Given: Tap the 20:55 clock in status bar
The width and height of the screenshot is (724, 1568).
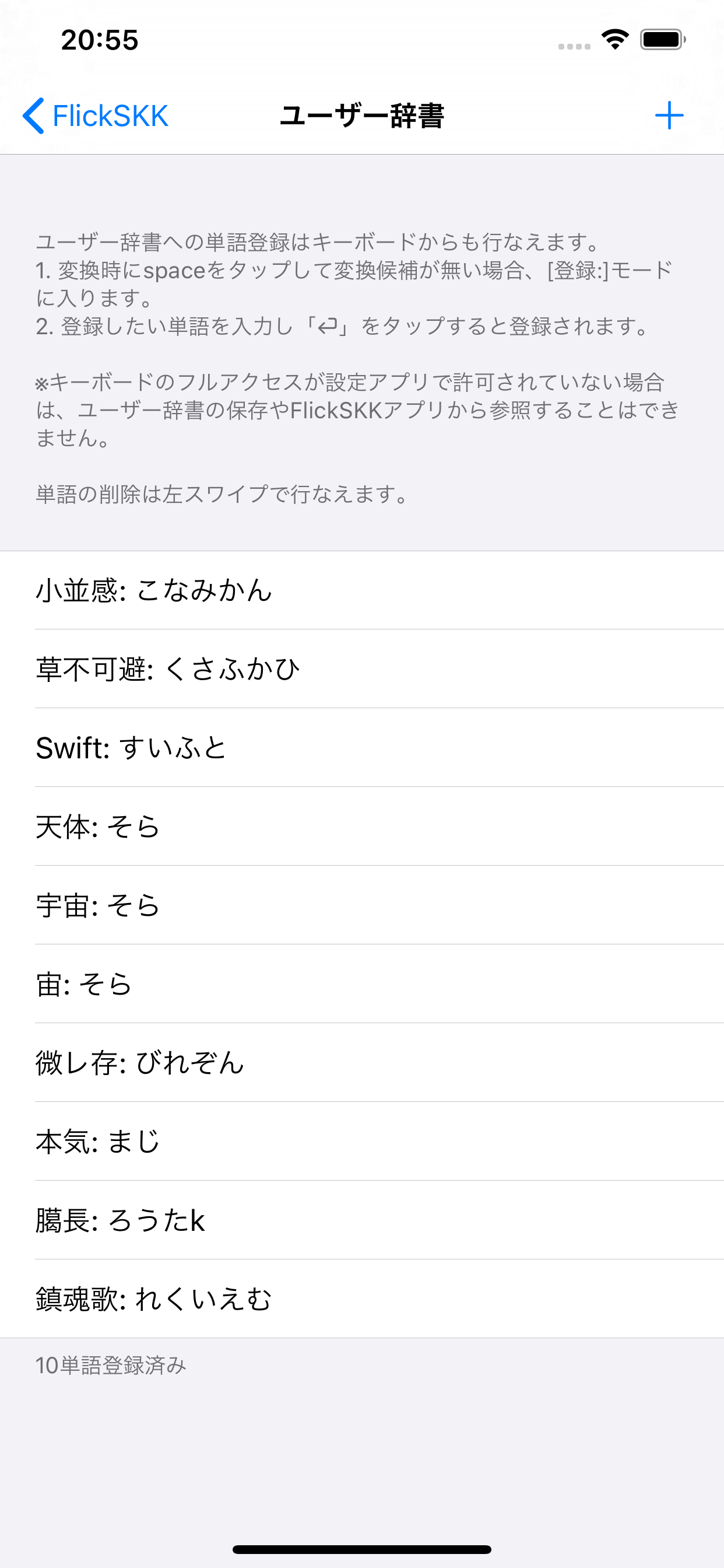Looking at the screenshot, I should click(x=100, y=40).
